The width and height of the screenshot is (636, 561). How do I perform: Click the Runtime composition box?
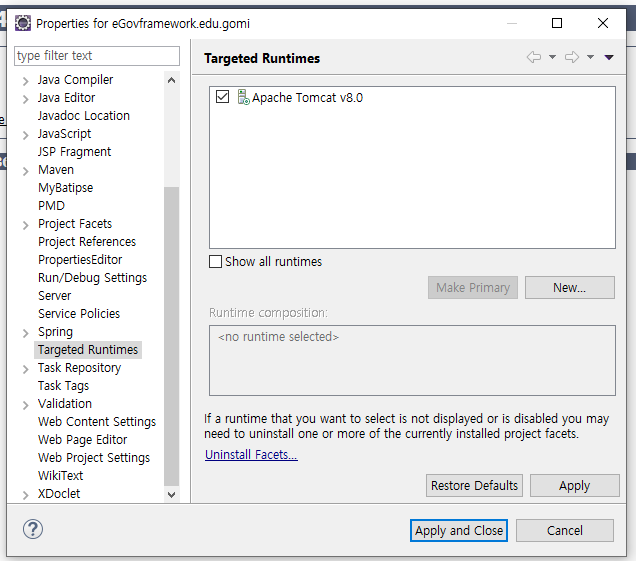point(412,360)
